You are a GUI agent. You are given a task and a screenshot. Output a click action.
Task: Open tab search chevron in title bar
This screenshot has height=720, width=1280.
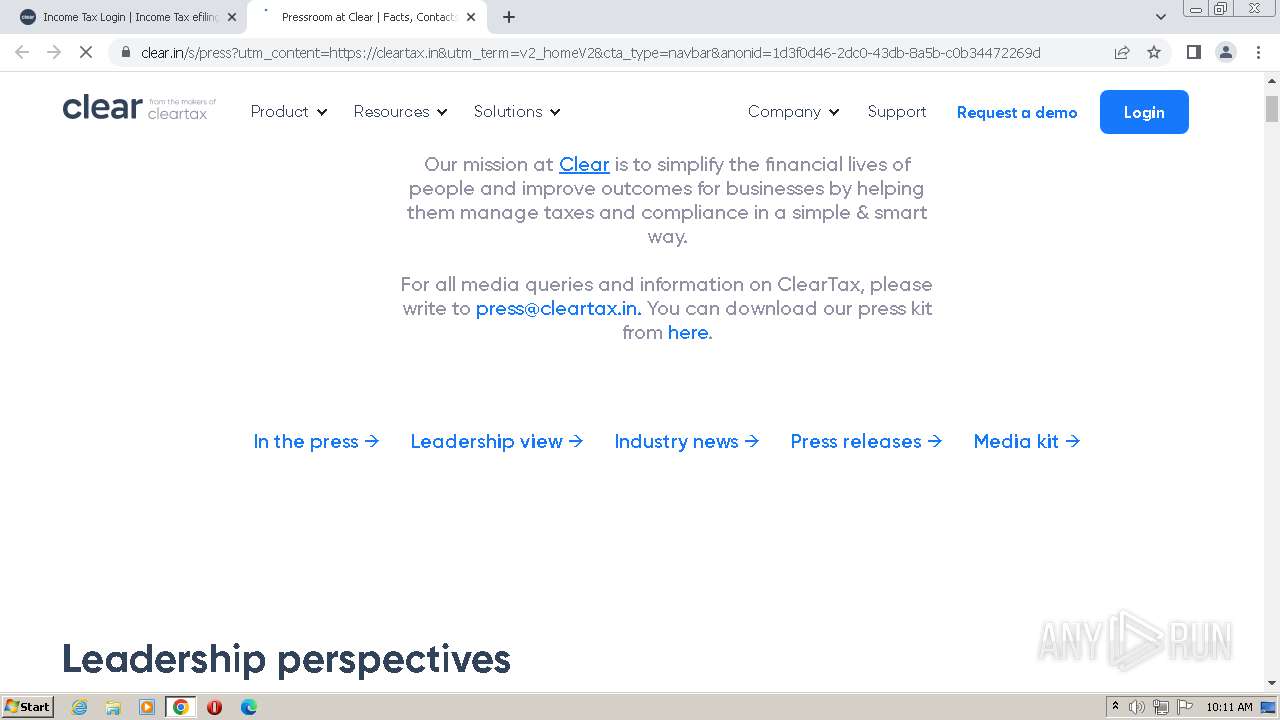(1160, 17)
